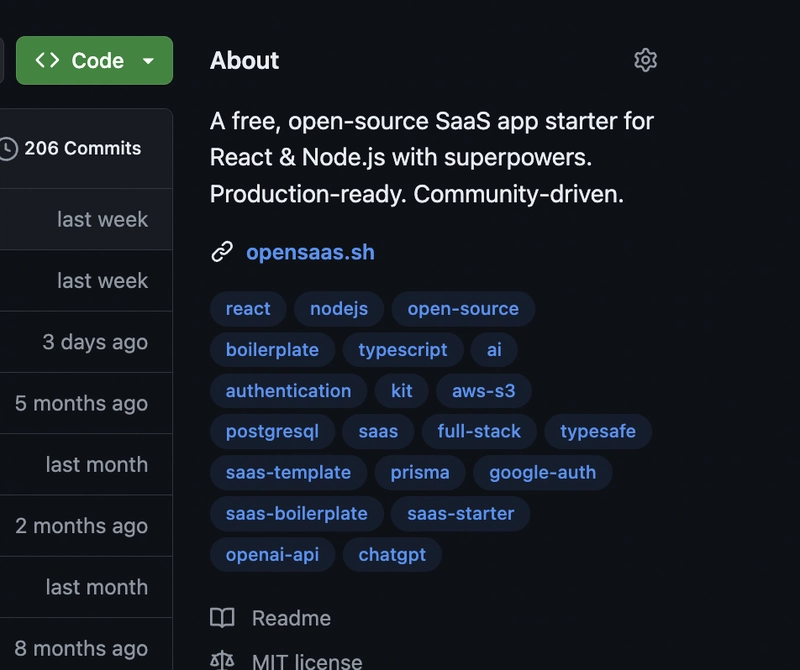Expand the green Code dropdown arrow
The image size is (800, 670).
click(x=148, y=61)
